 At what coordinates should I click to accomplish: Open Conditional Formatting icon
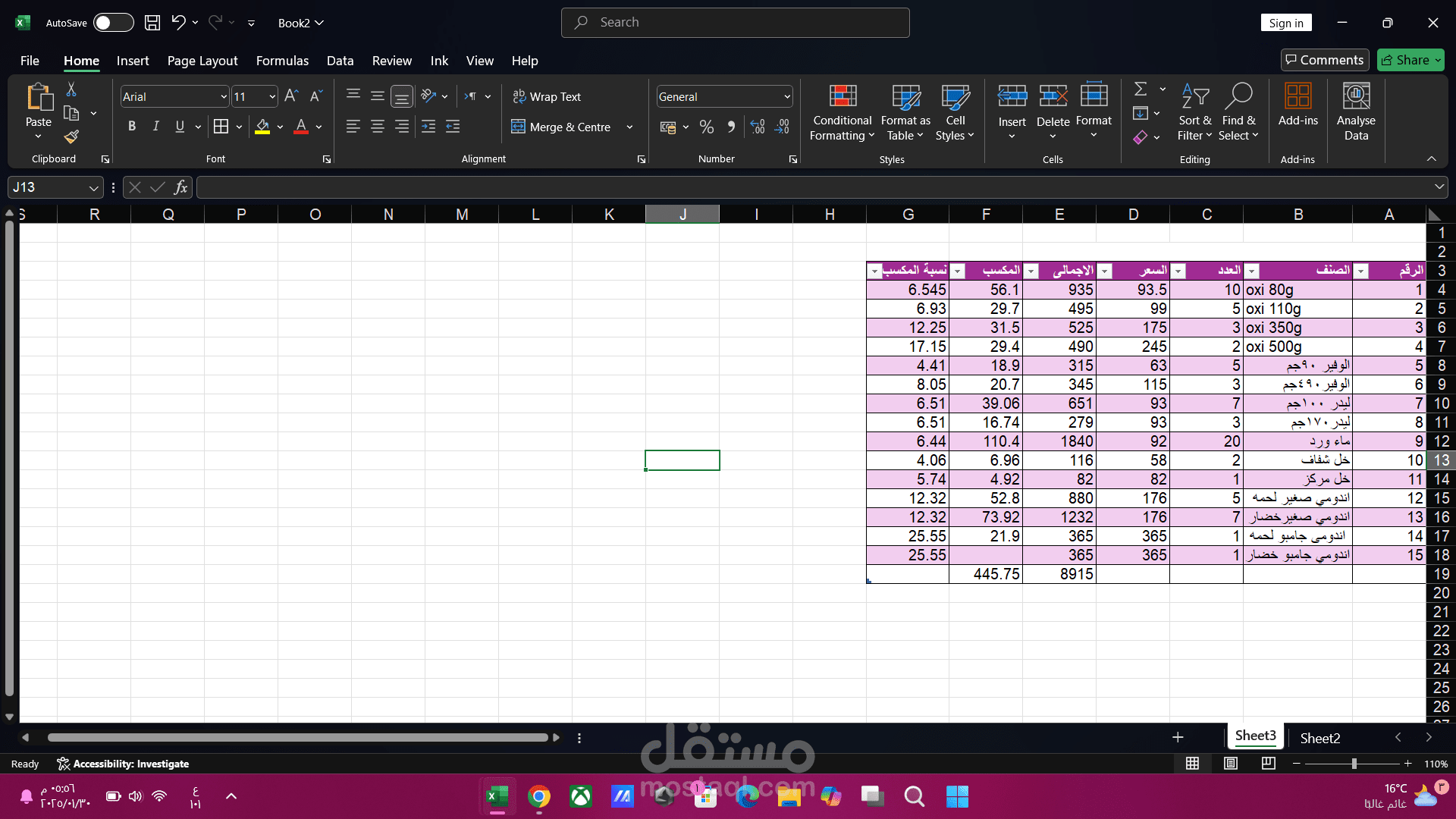tap(843, 96)
